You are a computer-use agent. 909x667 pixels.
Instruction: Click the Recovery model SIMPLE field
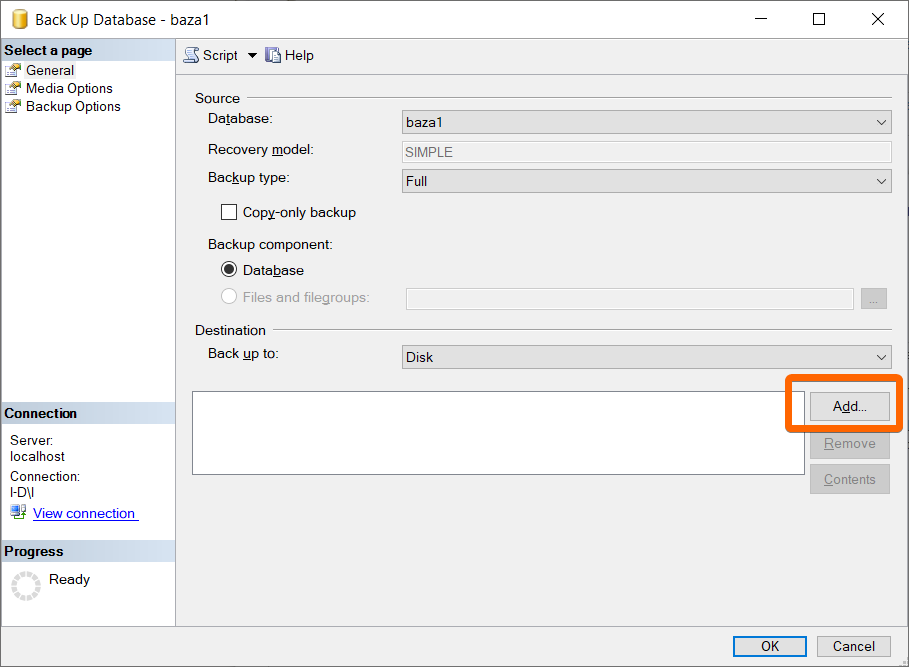pyautogui.click(x=646, y=152)
